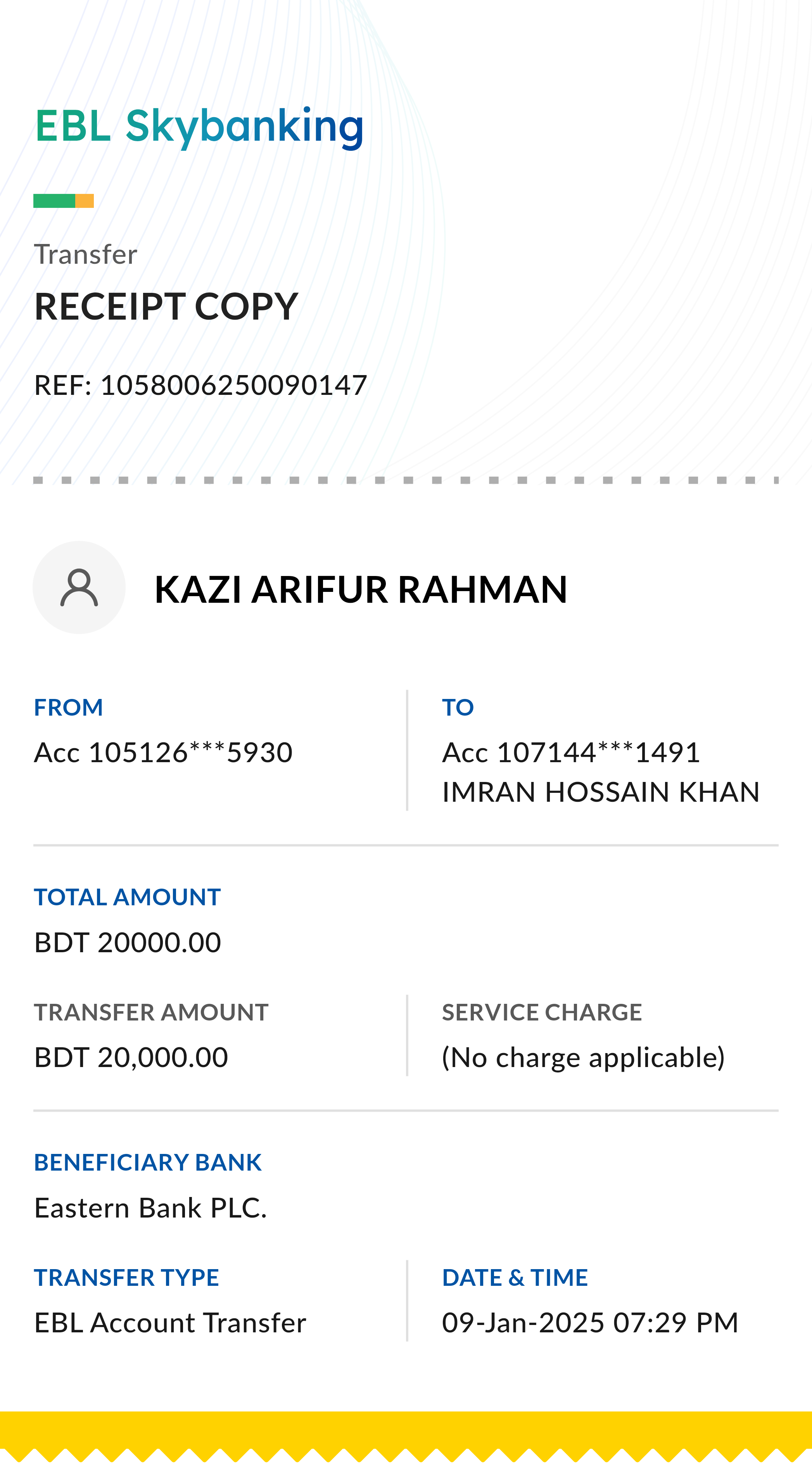This screenshot has height=1465, width=812.
Task: Click the user avatar icon
Action: (79, 588)
